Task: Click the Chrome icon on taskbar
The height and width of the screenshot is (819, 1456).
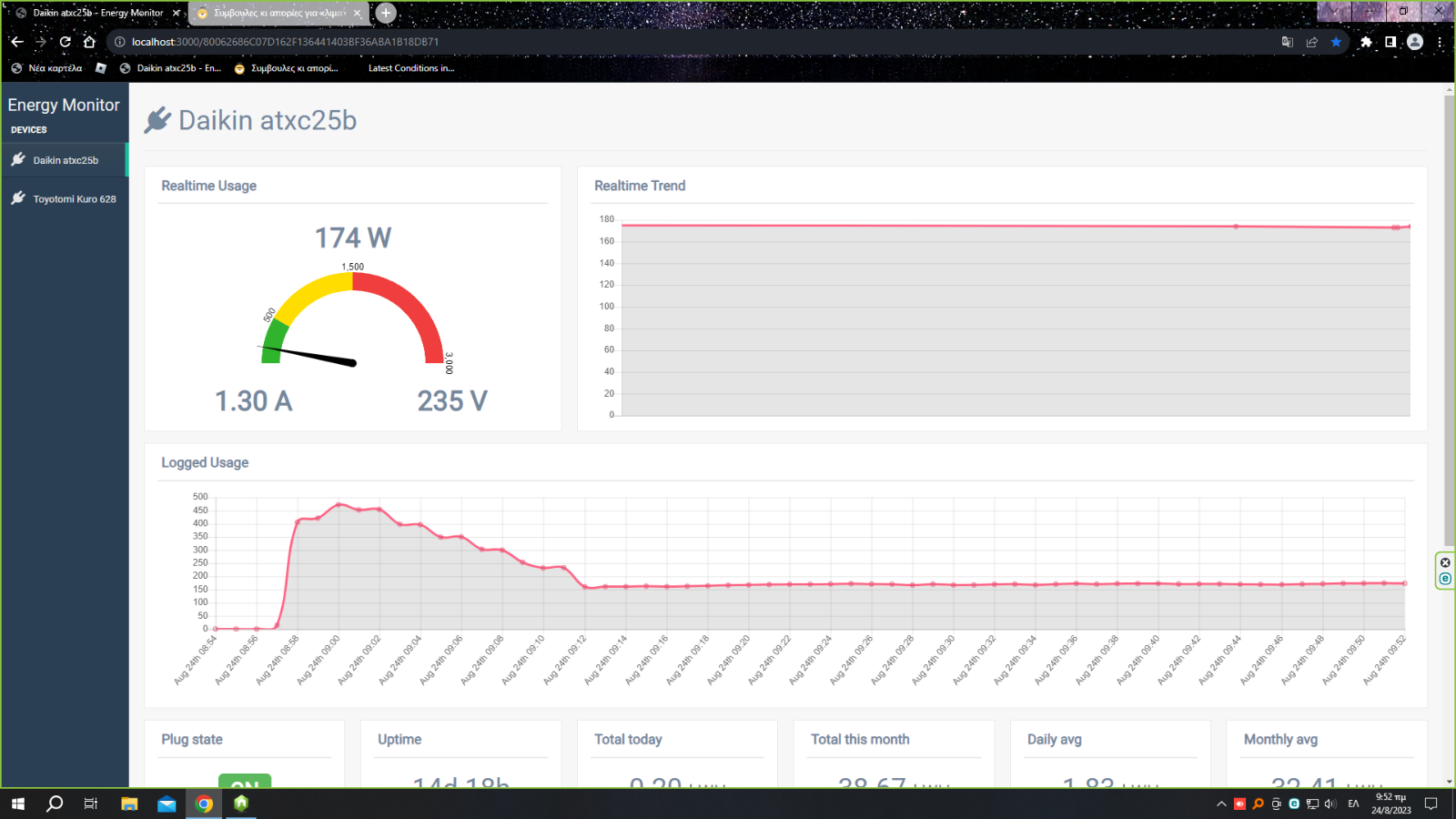Action: coord(204,804)
